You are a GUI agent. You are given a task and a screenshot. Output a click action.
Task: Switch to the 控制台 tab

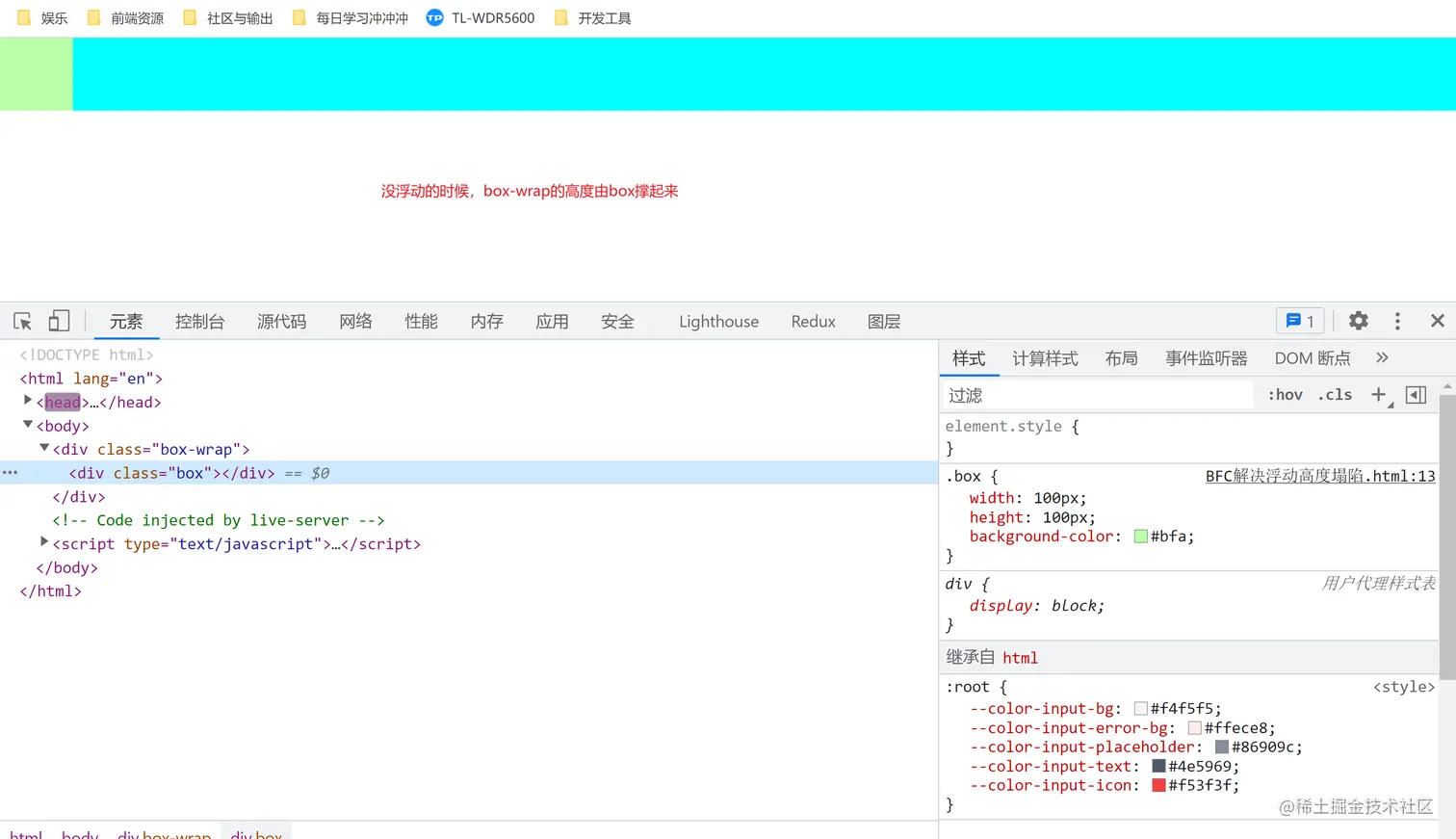tap(200, 321)
